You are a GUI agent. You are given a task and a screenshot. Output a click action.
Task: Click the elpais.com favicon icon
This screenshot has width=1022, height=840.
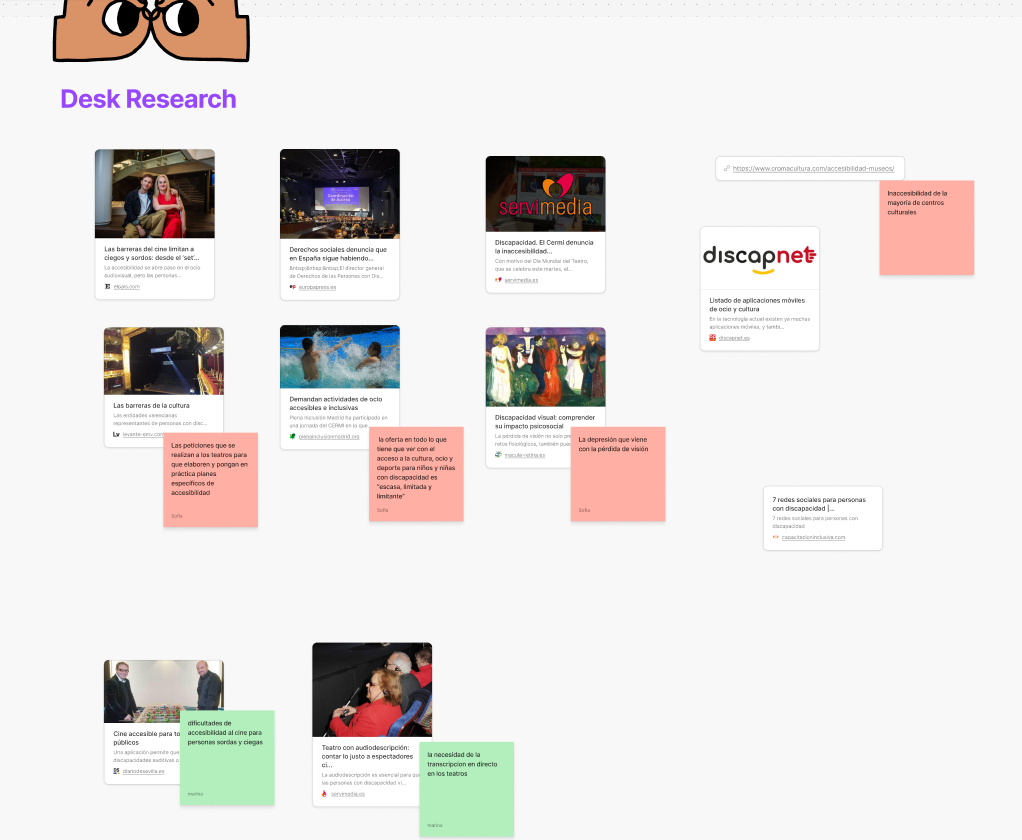pos(108,287)
